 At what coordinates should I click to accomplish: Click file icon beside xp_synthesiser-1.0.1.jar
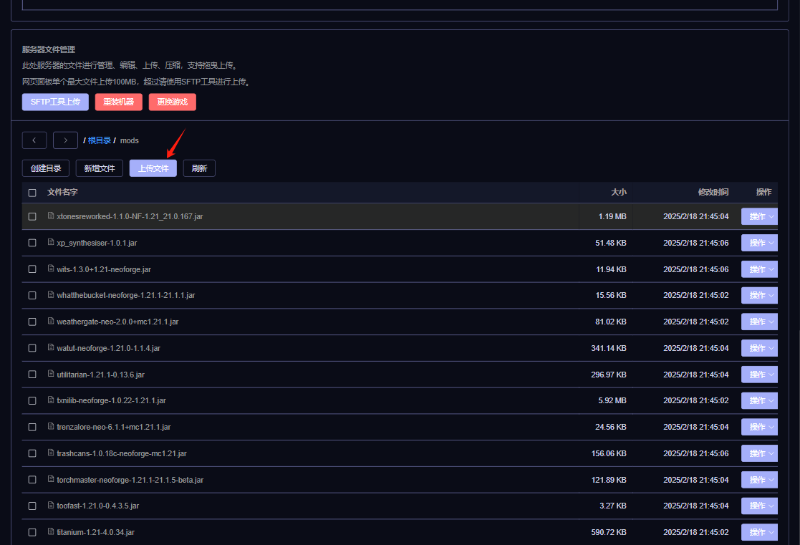point(51,243)
